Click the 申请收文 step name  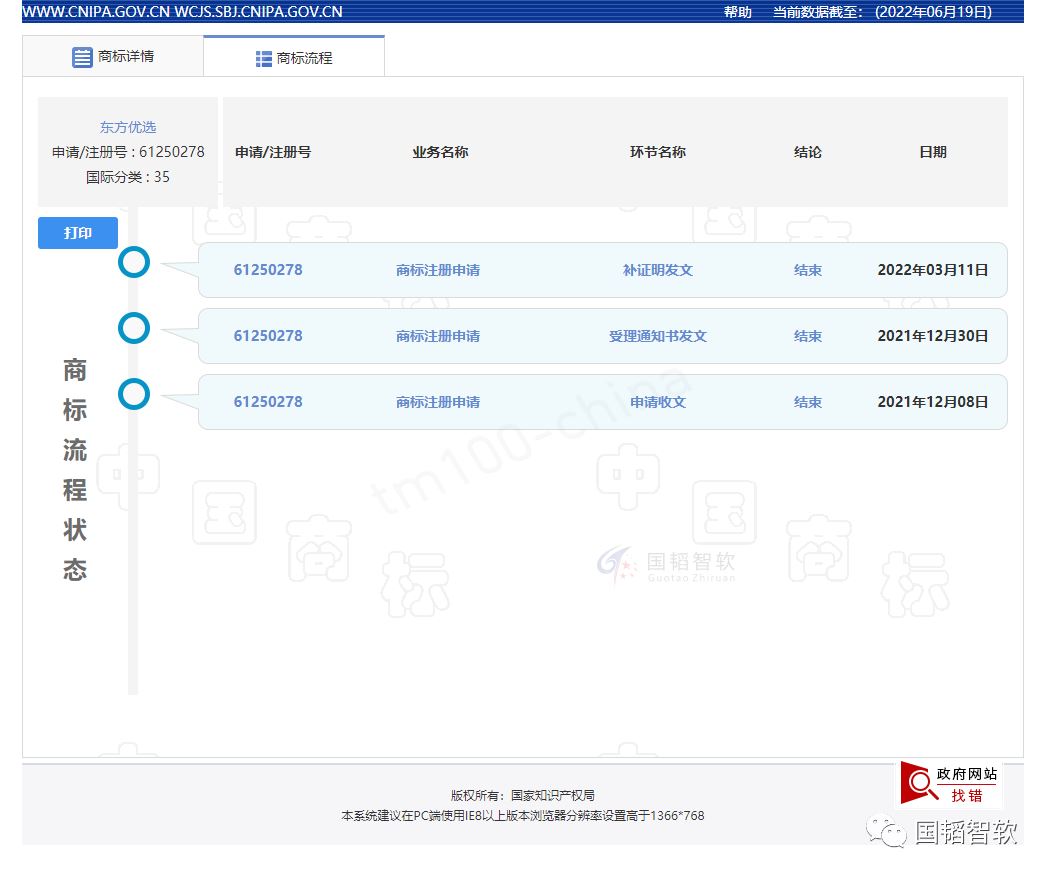(658, 401)
